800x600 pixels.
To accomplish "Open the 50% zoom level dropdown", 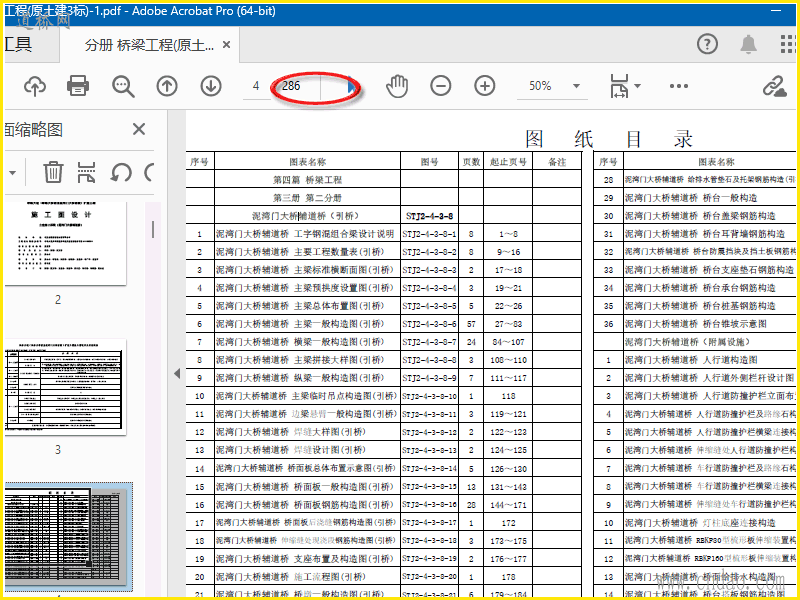I will [x=577, y=86].
